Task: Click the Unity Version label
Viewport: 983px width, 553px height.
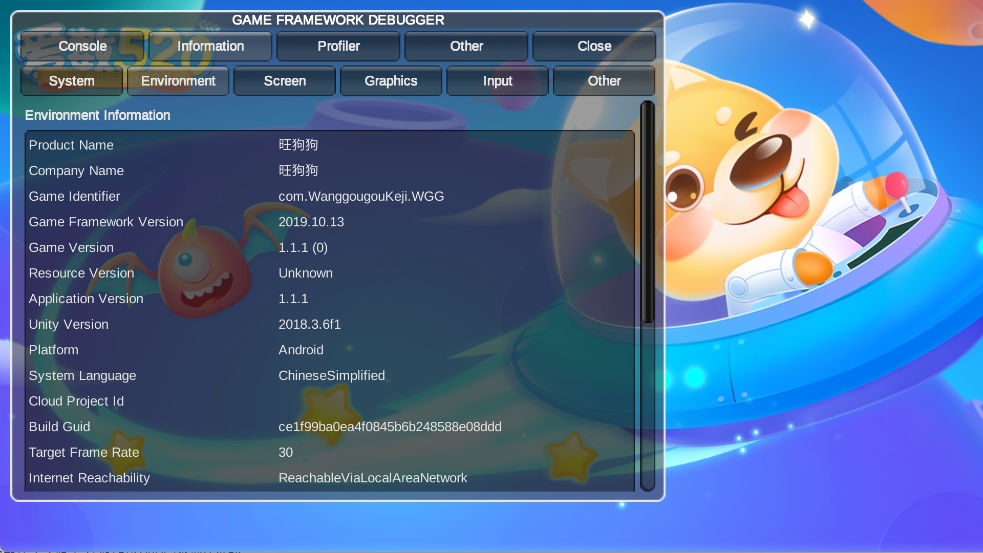Action: coord(68,325)
